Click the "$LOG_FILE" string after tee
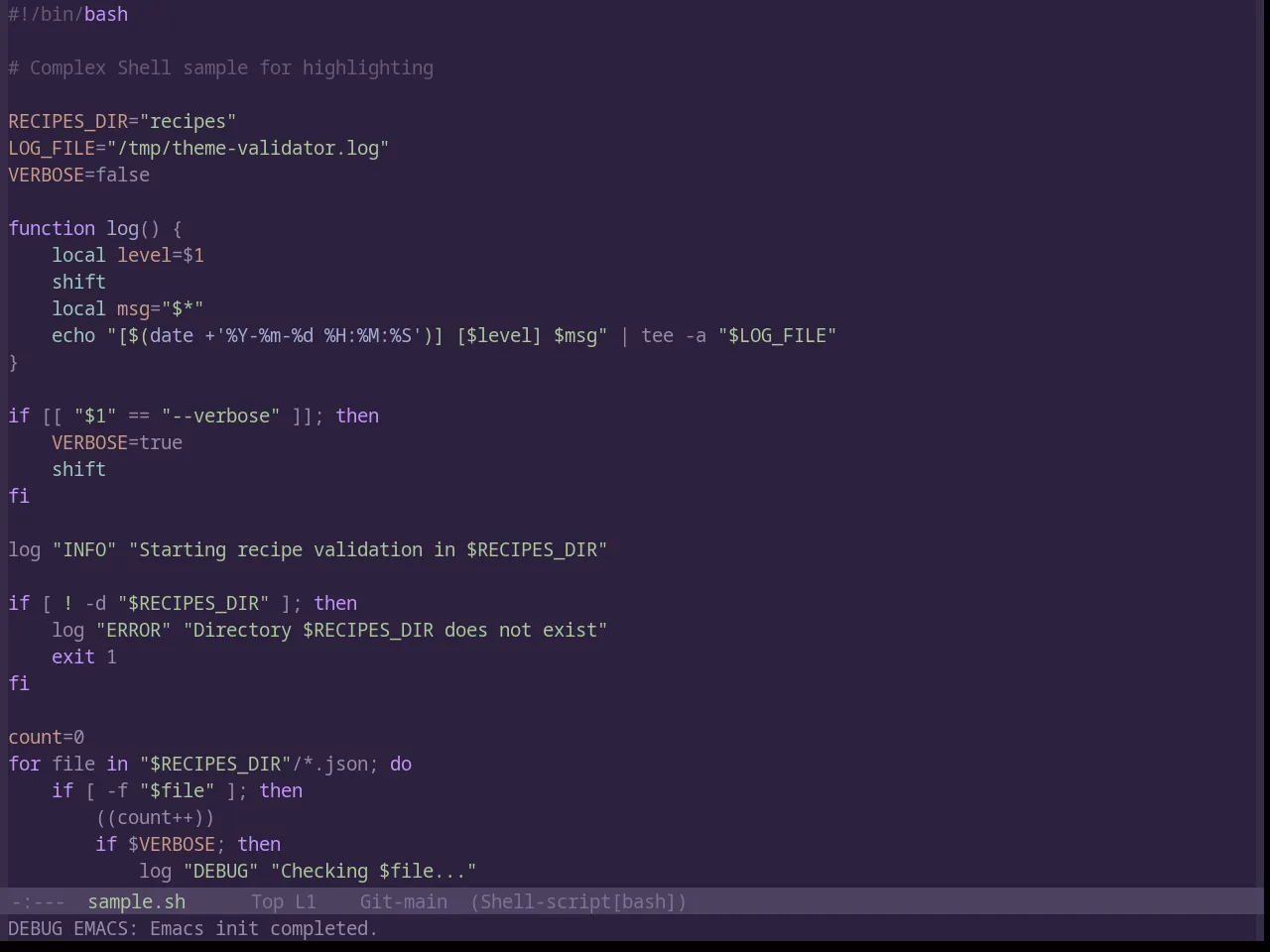The height and width of the screenshot is (952, 1270). (x=778, y=335)
